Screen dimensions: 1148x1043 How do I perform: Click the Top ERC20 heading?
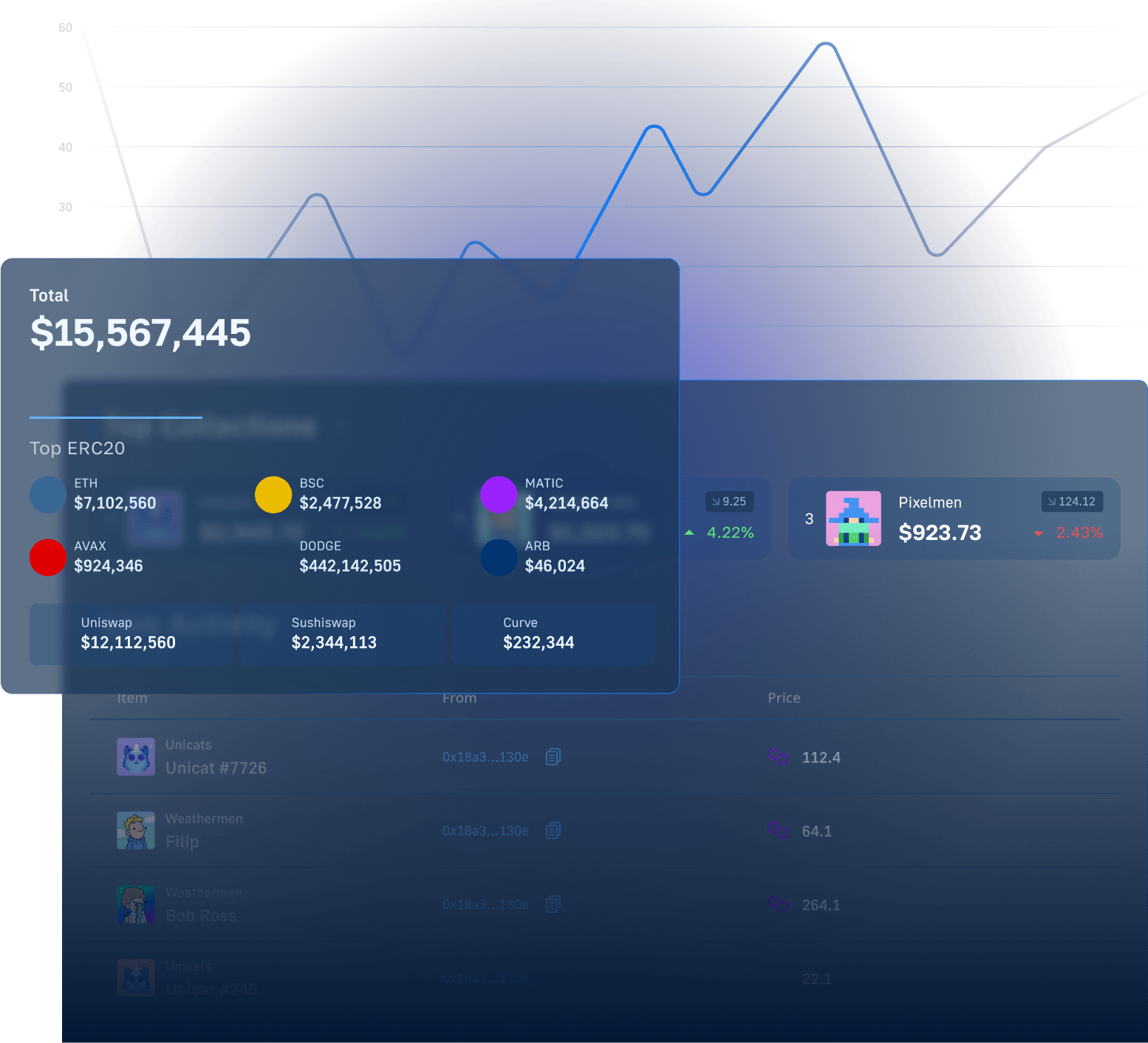(x=77, y=448)
